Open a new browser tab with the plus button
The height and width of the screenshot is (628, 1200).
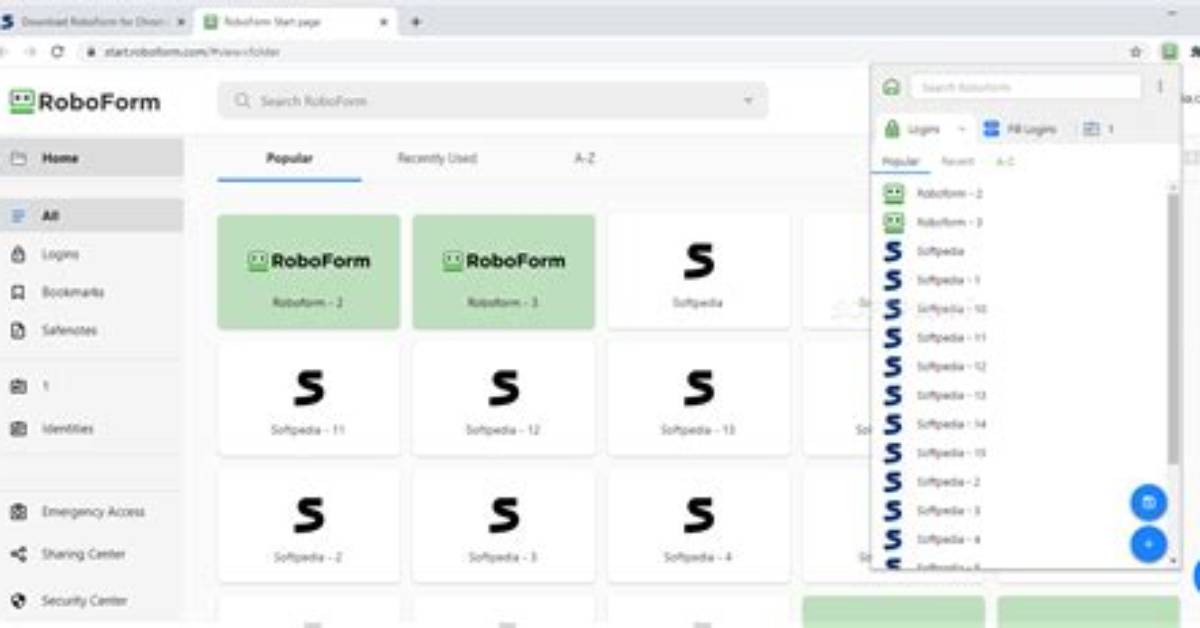(x=416, y=21)
